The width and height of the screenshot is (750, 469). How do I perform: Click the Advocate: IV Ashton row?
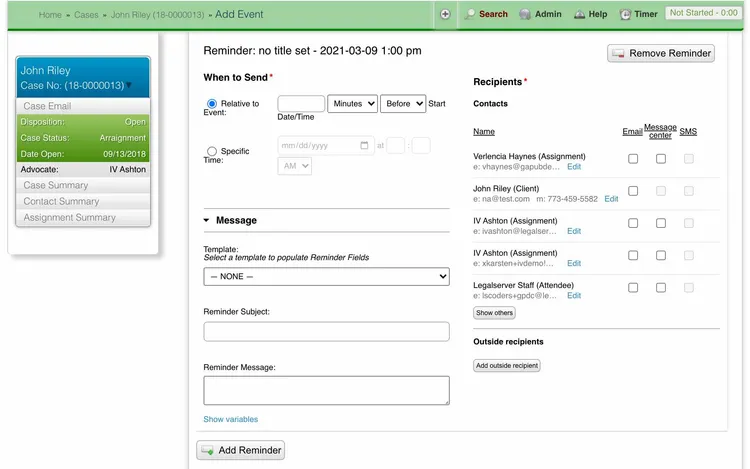click(x=83, y=169)
